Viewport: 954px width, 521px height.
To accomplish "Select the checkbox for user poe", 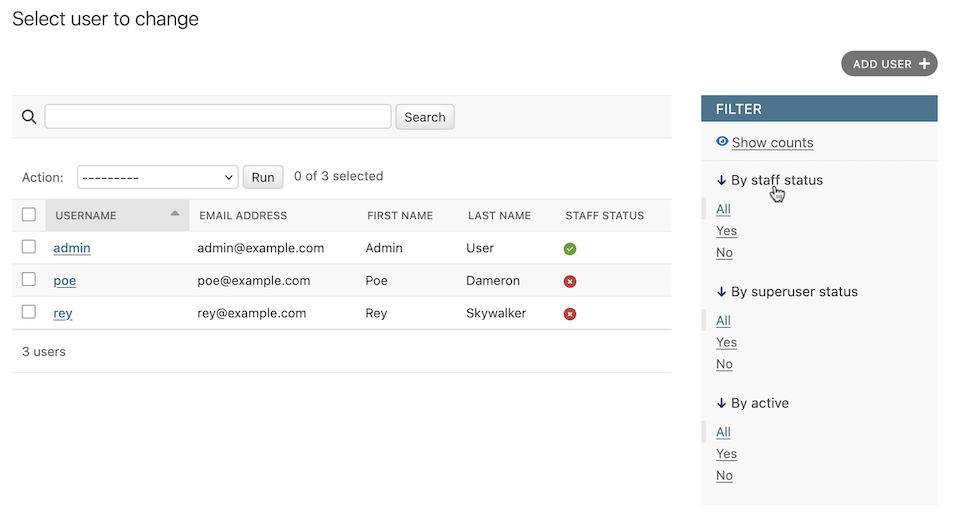I will (29, 280).
